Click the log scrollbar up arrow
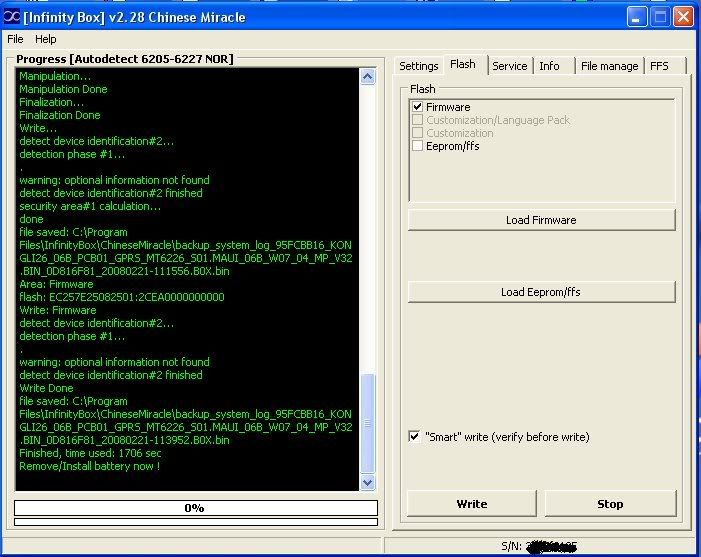The height and width of the screenshot is (557, 701). pos(367,77)
